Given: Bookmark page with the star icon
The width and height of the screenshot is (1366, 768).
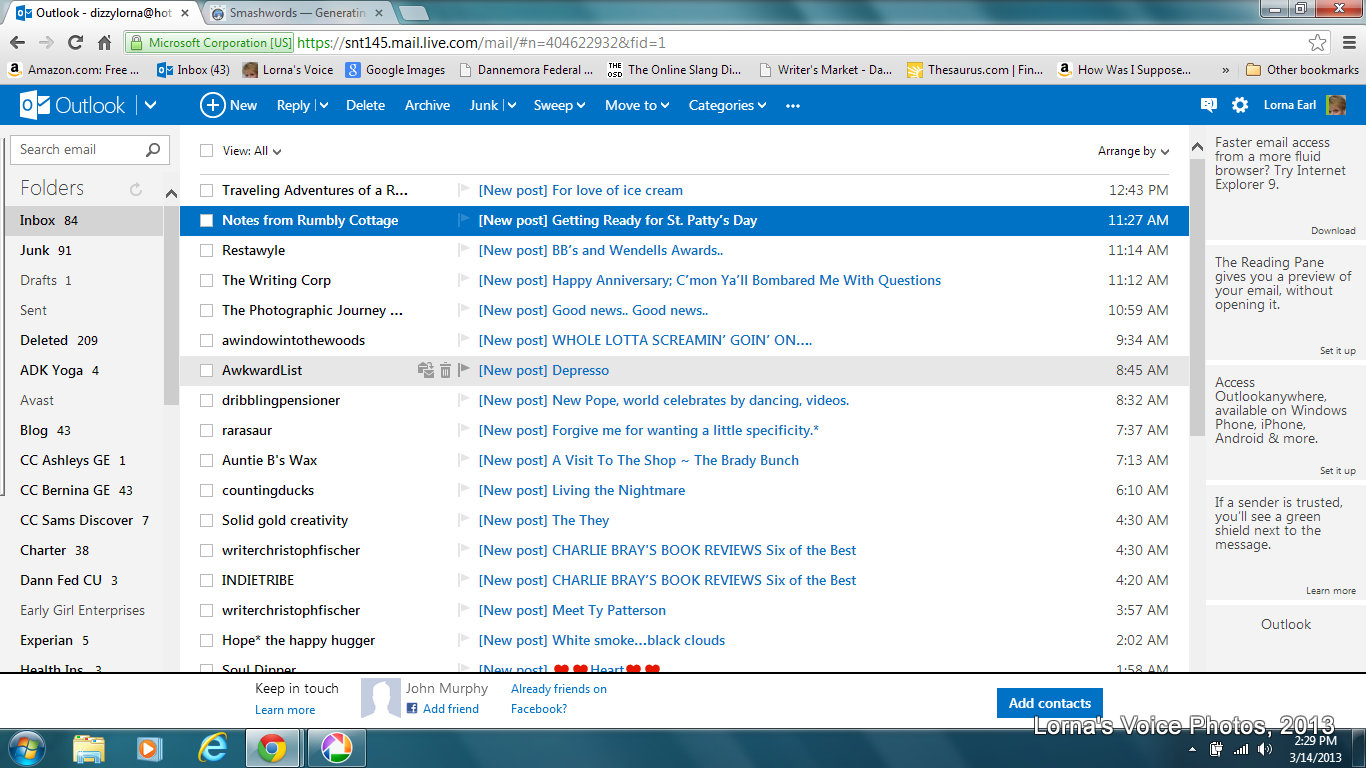Looking at the screenshot, I should coord(1318,43).
